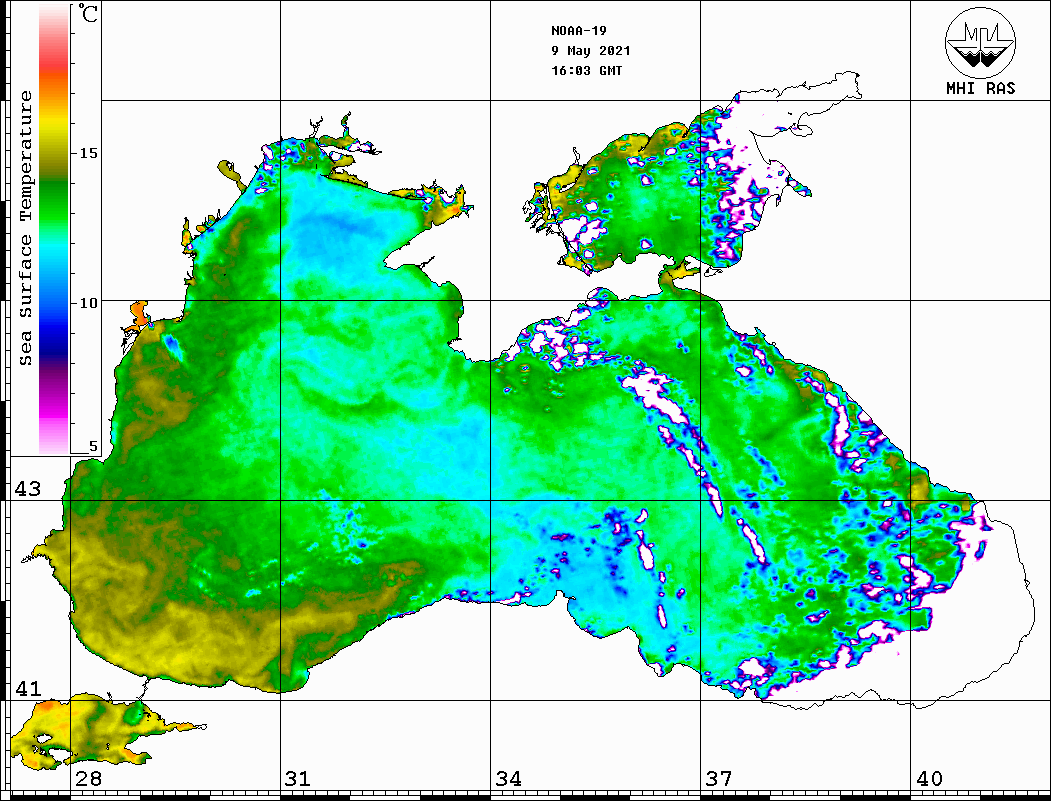Screen dimensions: 1051x801
Task: Click the "MHI RAS" caption text
Action: click(980, 88)
